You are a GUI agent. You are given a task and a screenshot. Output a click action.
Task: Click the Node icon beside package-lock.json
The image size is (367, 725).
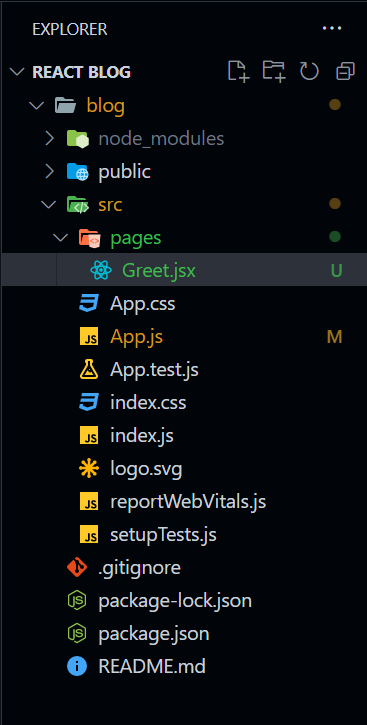77,601
